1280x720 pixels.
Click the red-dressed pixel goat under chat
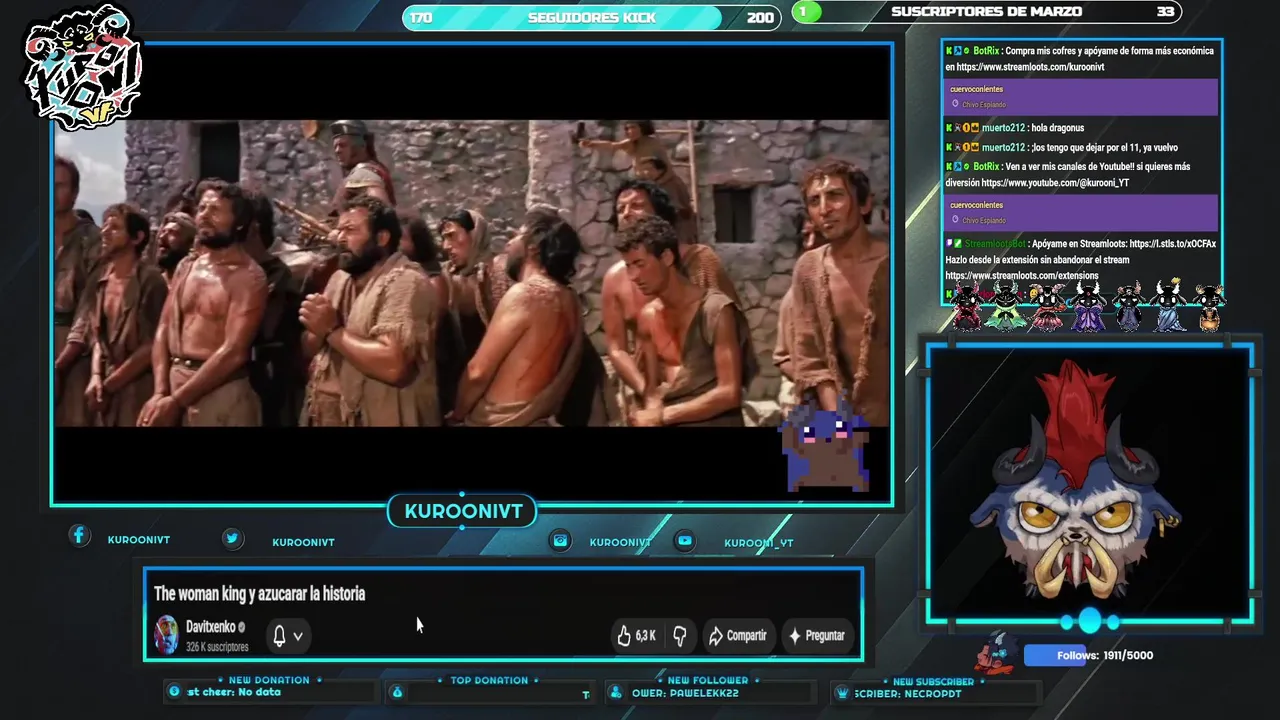coord(967,307)
